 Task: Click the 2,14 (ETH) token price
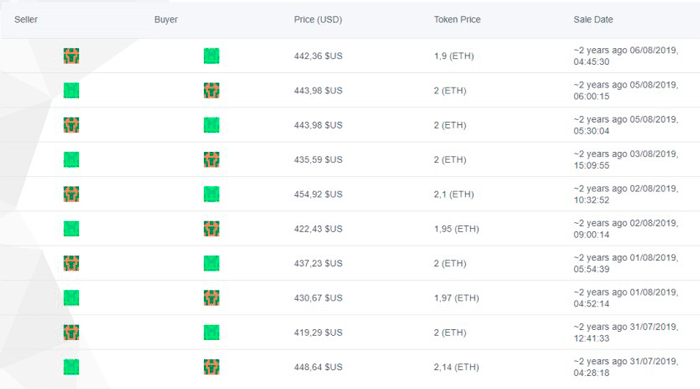(x=456, y=367)
